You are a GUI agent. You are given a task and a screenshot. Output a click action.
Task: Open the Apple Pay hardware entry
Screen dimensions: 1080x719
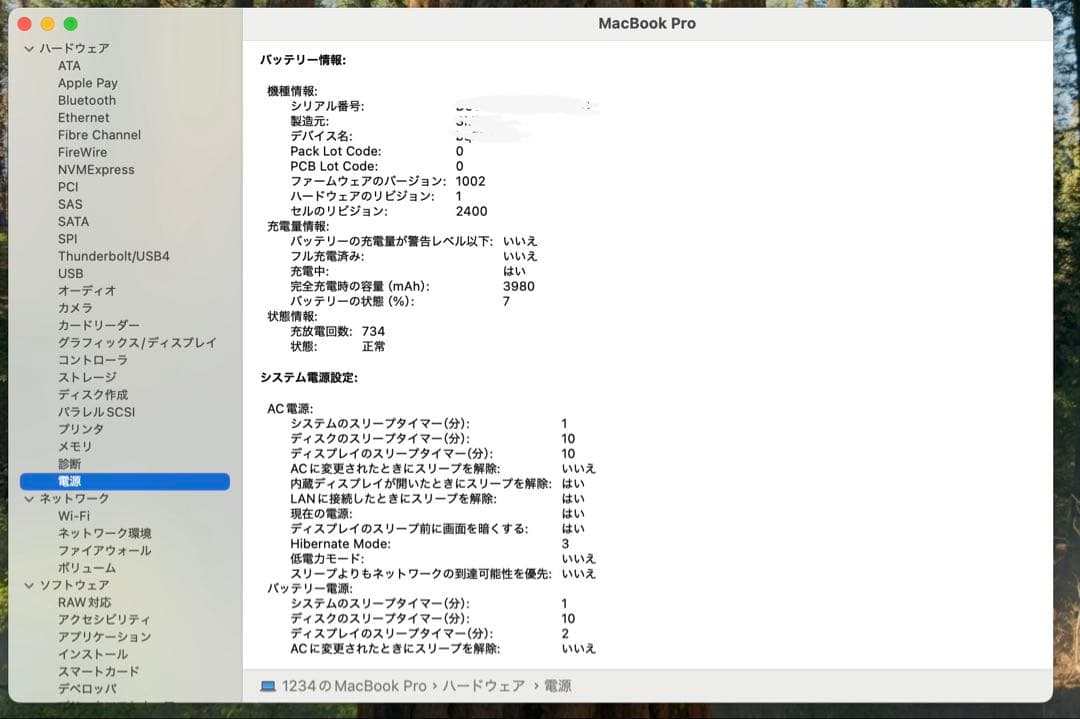[85, 83]
